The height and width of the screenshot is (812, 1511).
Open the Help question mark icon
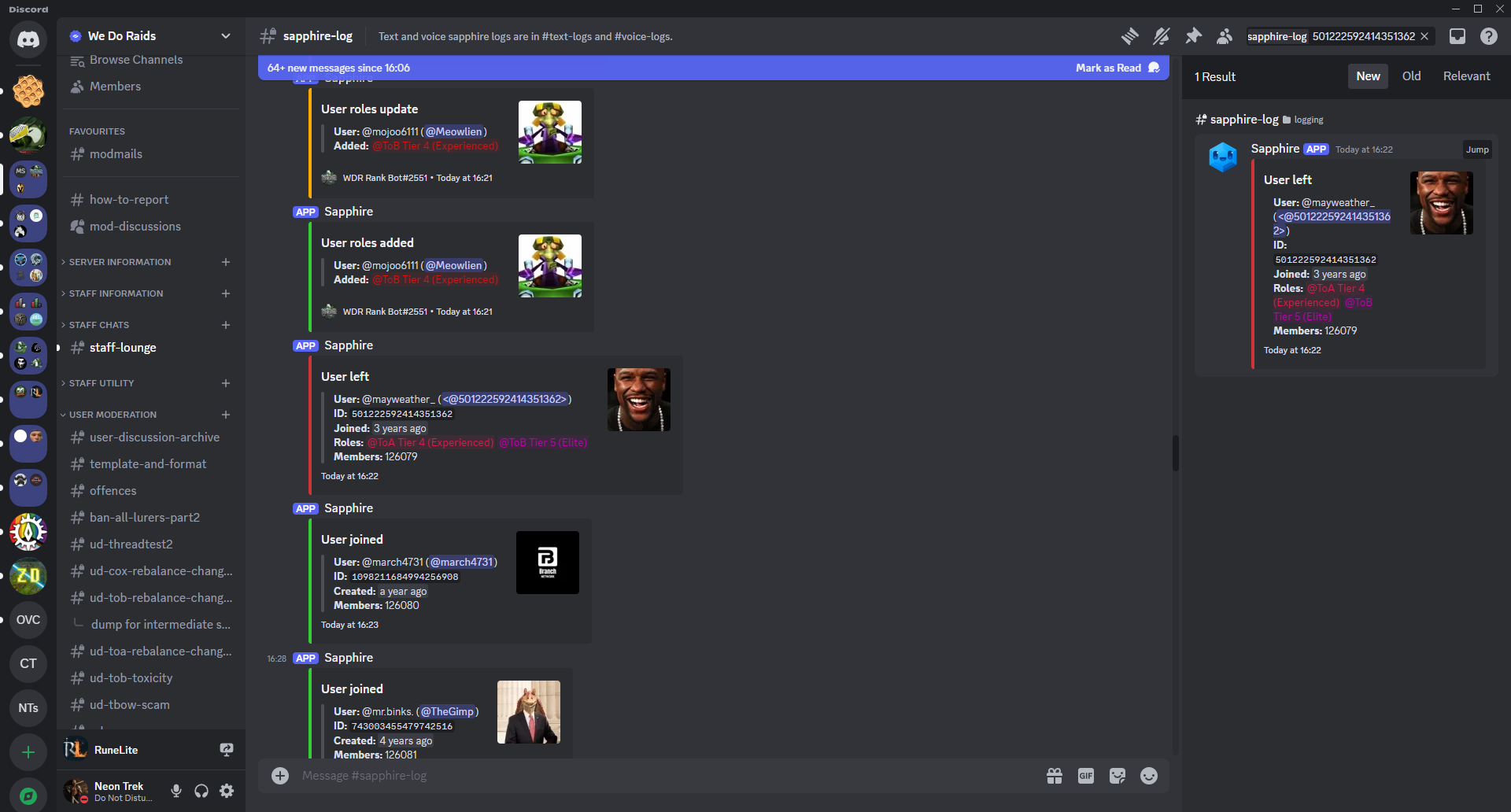(1488, 36)
